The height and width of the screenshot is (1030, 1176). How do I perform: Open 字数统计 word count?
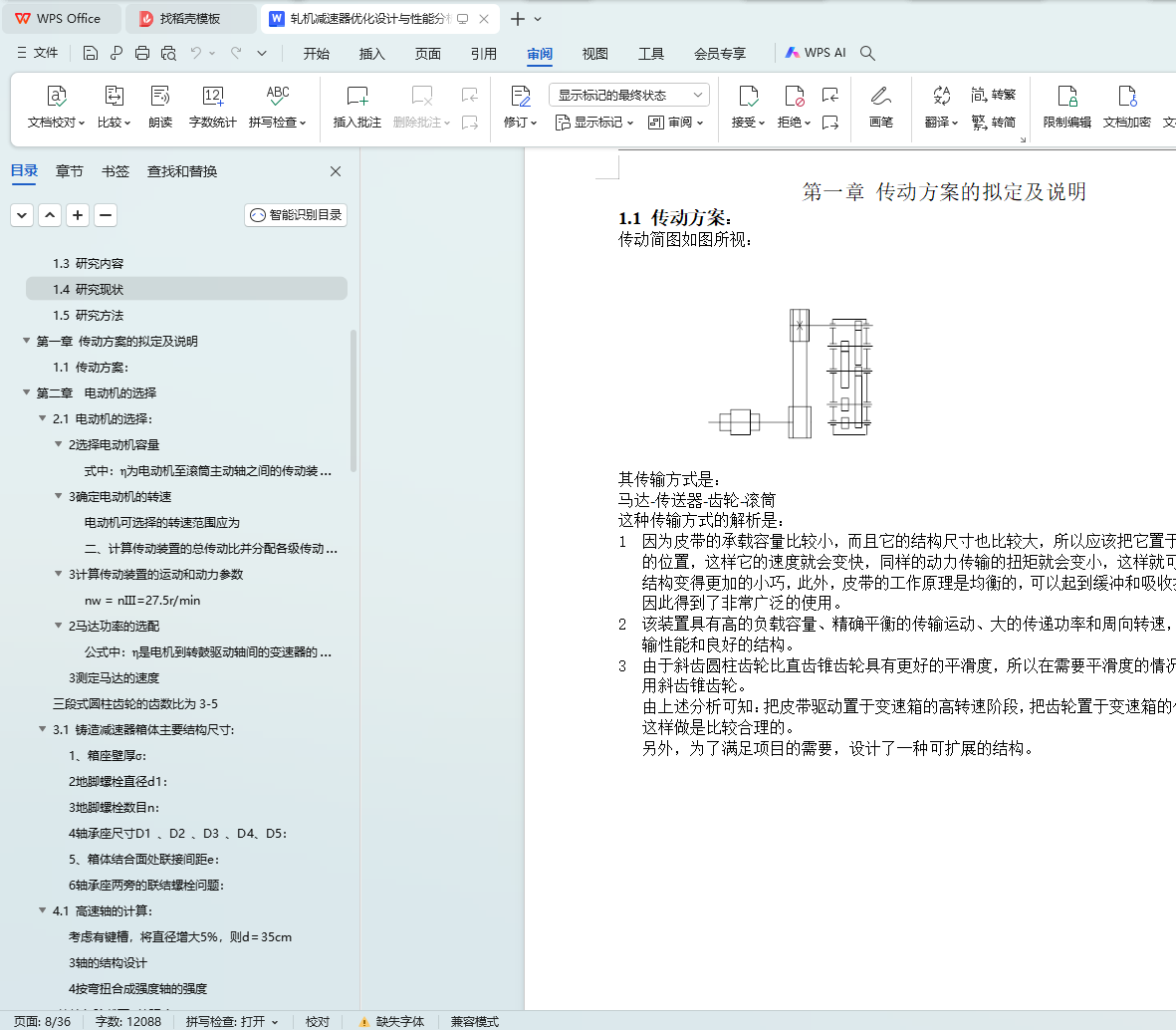pyautogui.click(x=212, y=107)
